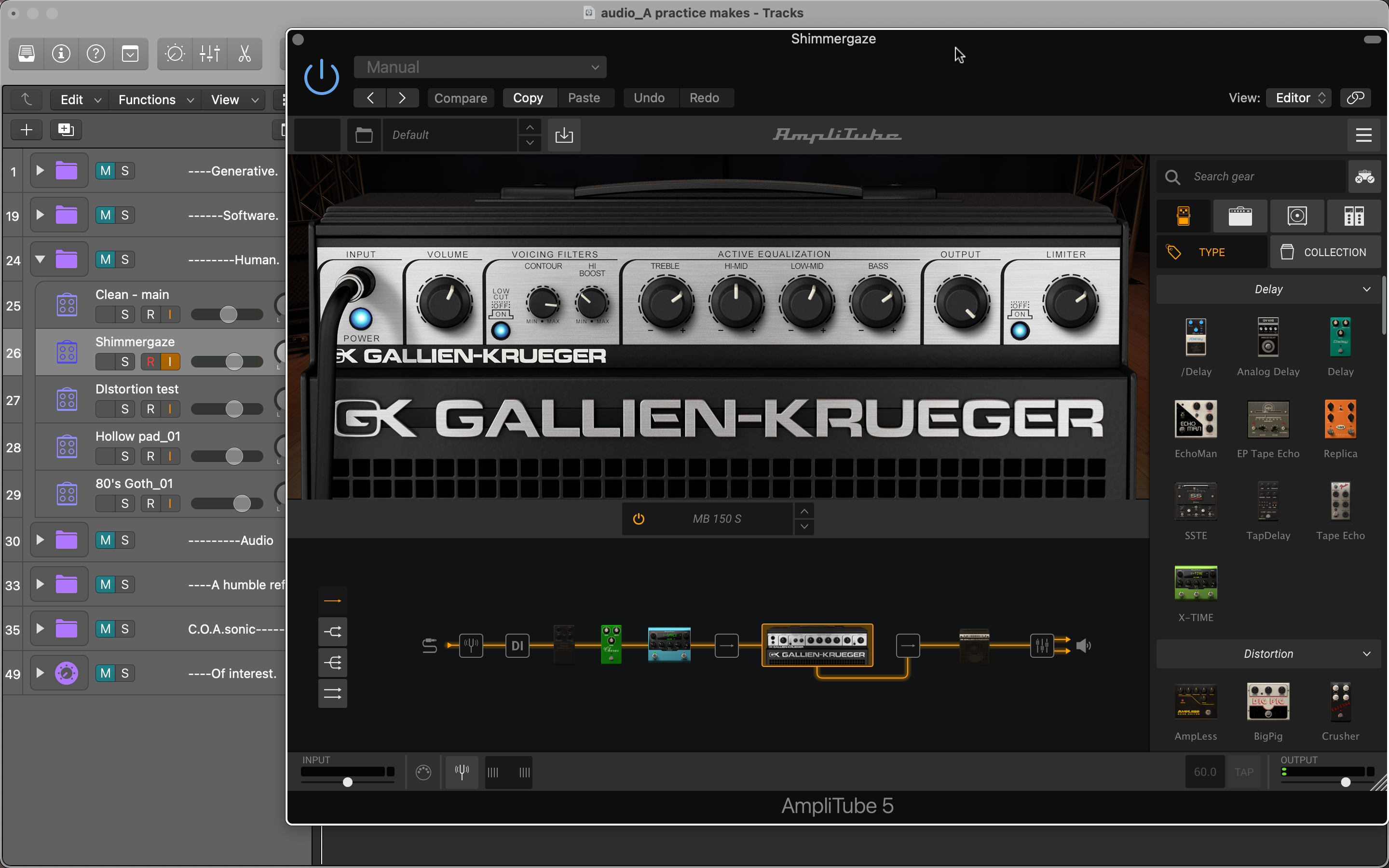The height and width of the screenshot is (868, 1389).
Task: Solo the Shimmergaze track
Action: [124, 362]
